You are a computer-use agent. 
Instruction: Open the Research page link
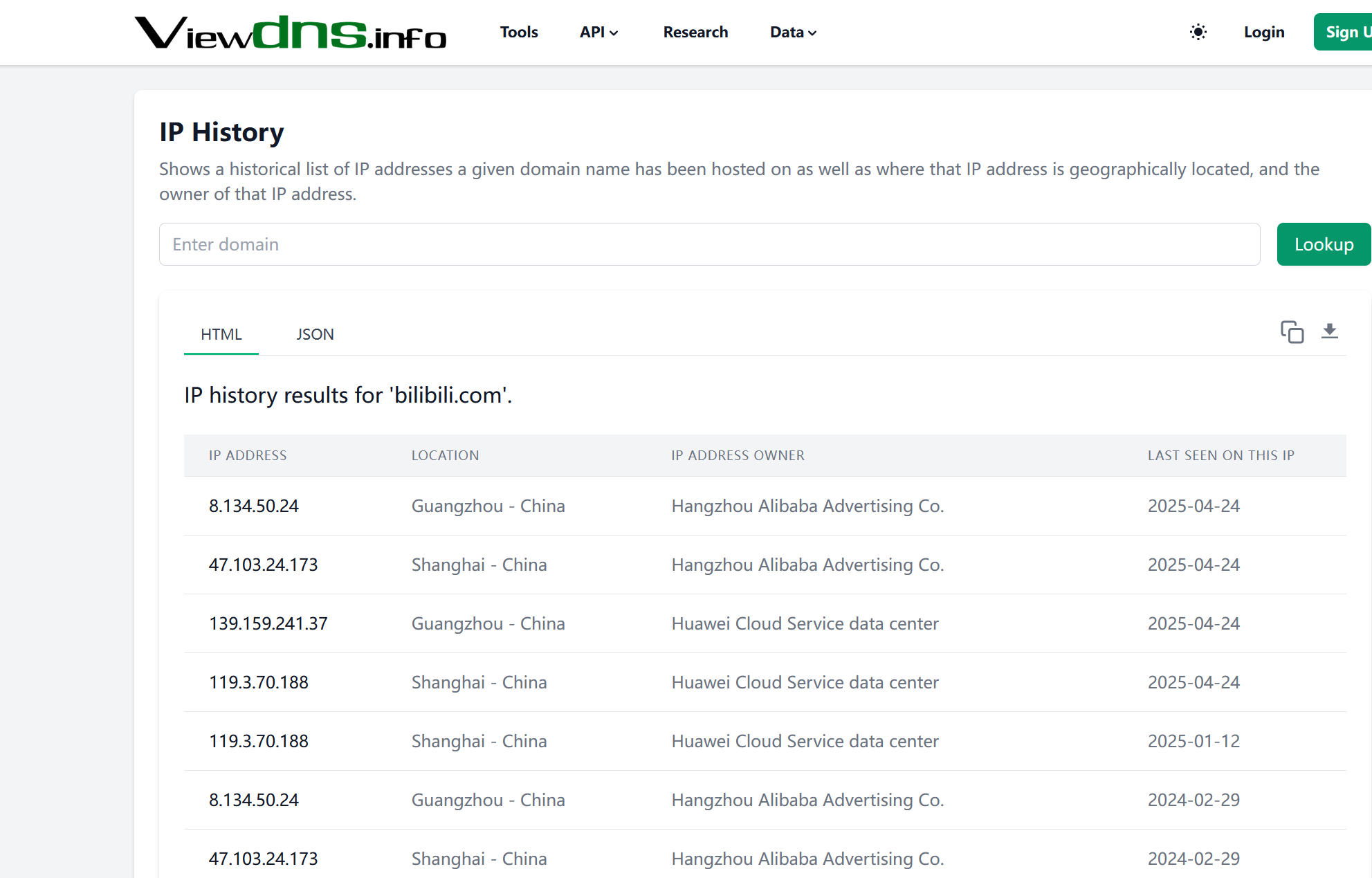[x=695, y=32]
